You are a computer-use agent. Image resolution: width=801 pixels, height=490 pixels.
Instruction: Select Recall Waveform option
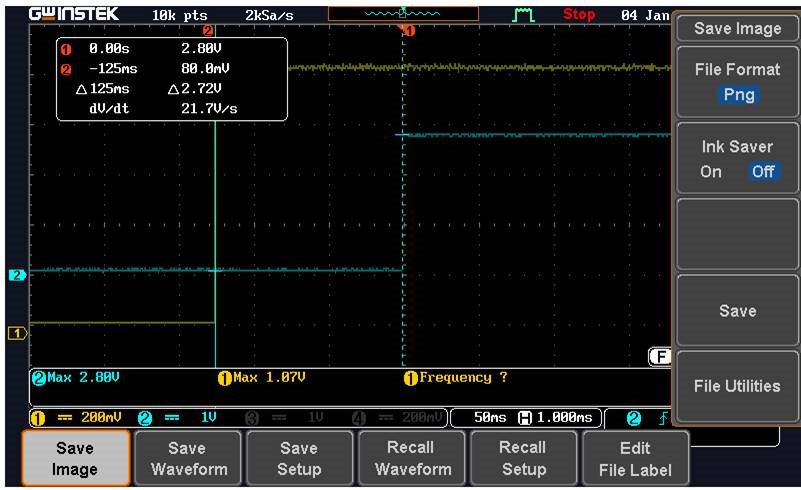[x=412, y=458]
